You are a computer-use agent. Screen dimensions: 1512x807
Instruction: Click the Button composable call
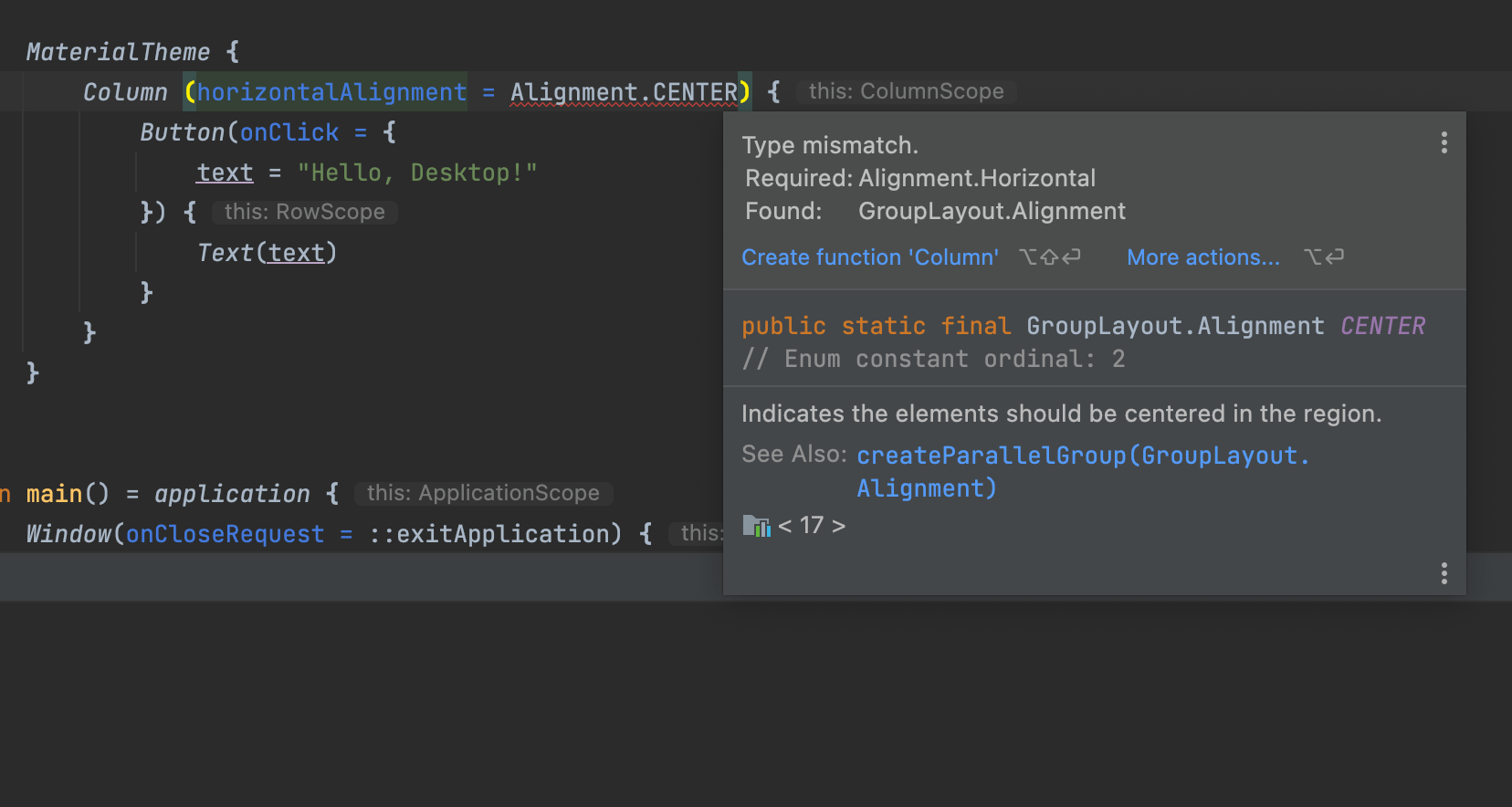182,132
